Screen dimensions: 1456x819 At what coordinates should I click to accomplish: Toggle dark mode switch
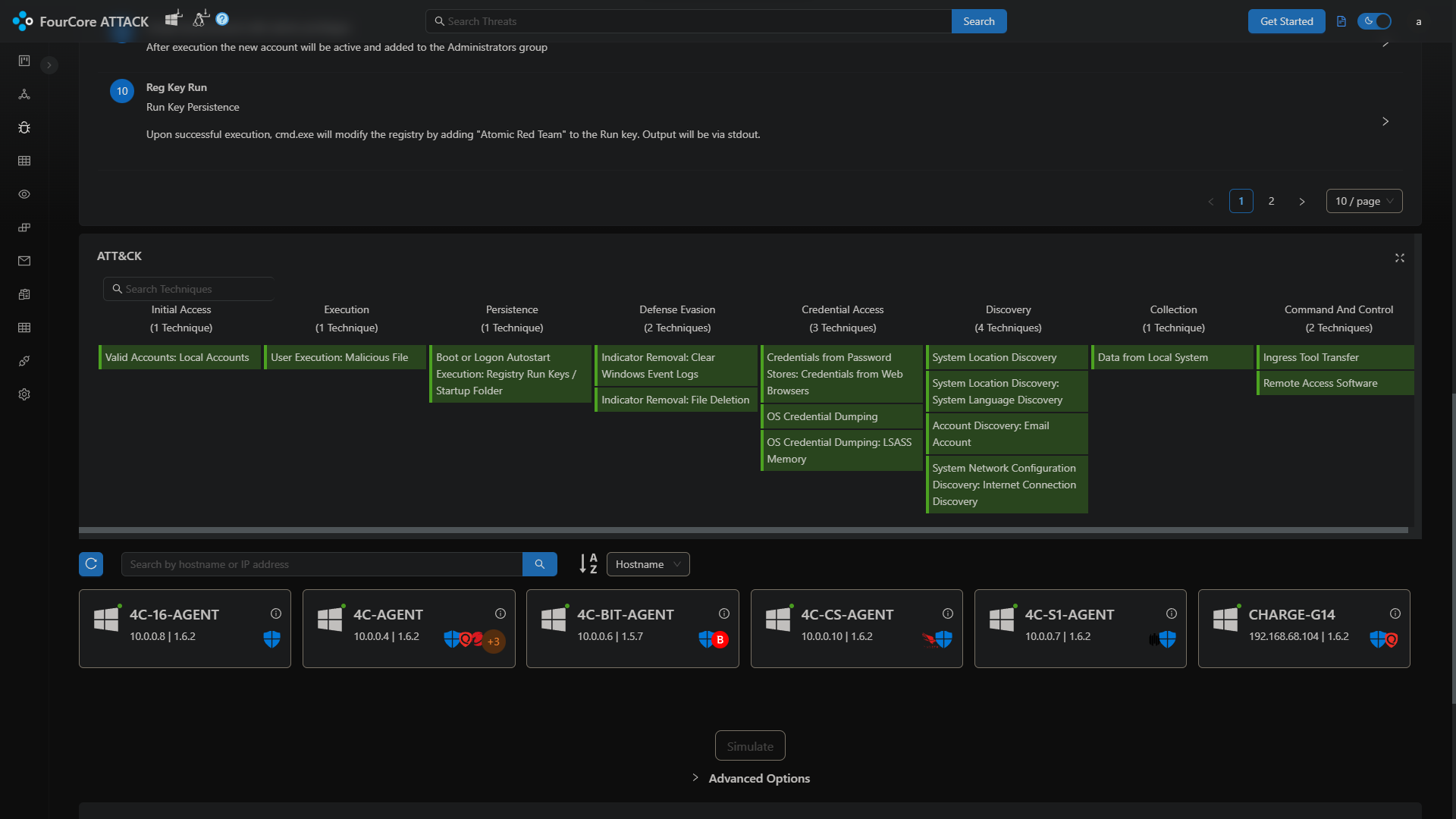1375,21
